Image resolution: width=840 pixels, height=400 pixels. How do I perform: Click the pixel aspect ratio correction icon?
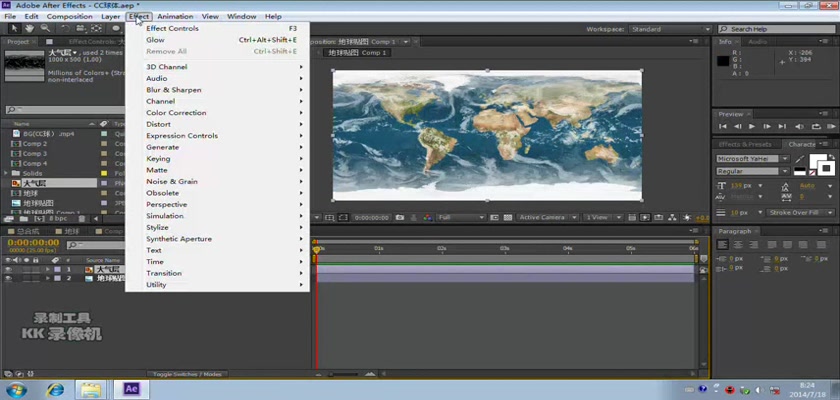coord(633,217)
